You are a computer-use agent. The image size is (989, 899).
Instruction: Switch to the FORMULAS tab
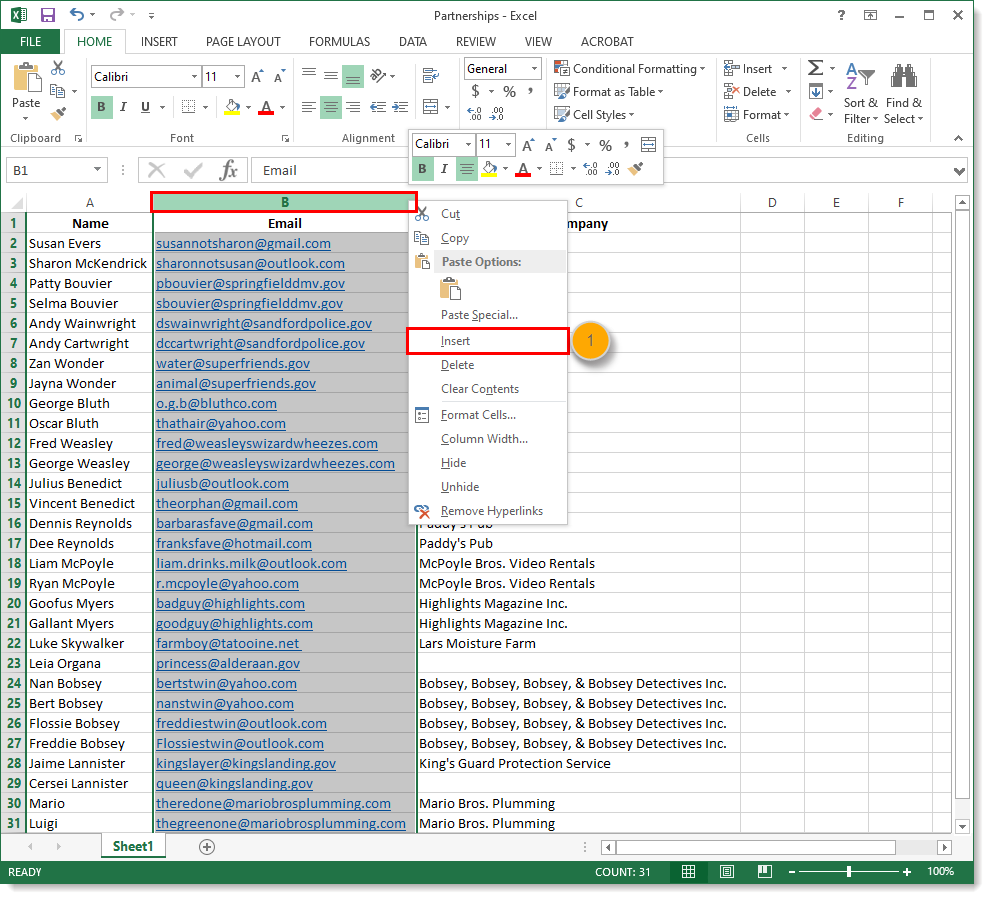339,42
